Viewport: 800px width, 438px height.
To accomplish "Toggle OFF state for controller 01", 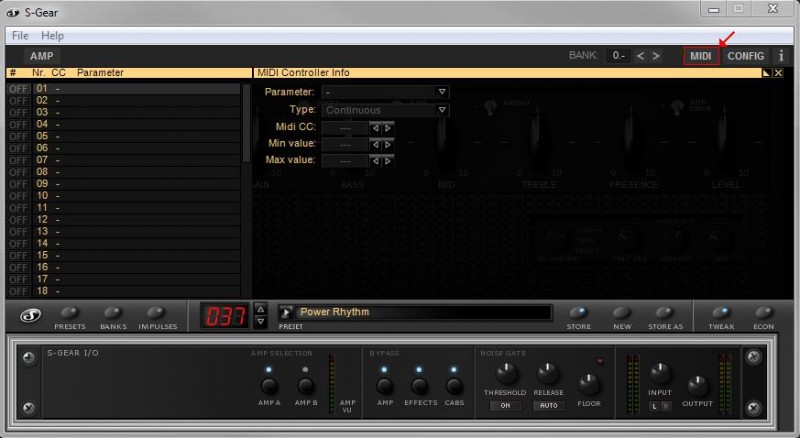I will coord(18,89).
